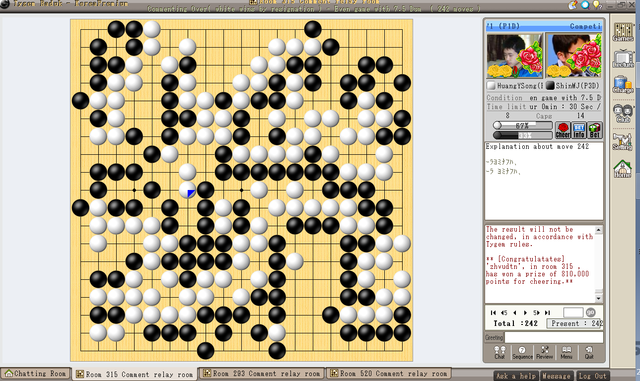The image size is (640, 381).
Task: Open Chat at bottom of game panel
Action: (500, 352)
